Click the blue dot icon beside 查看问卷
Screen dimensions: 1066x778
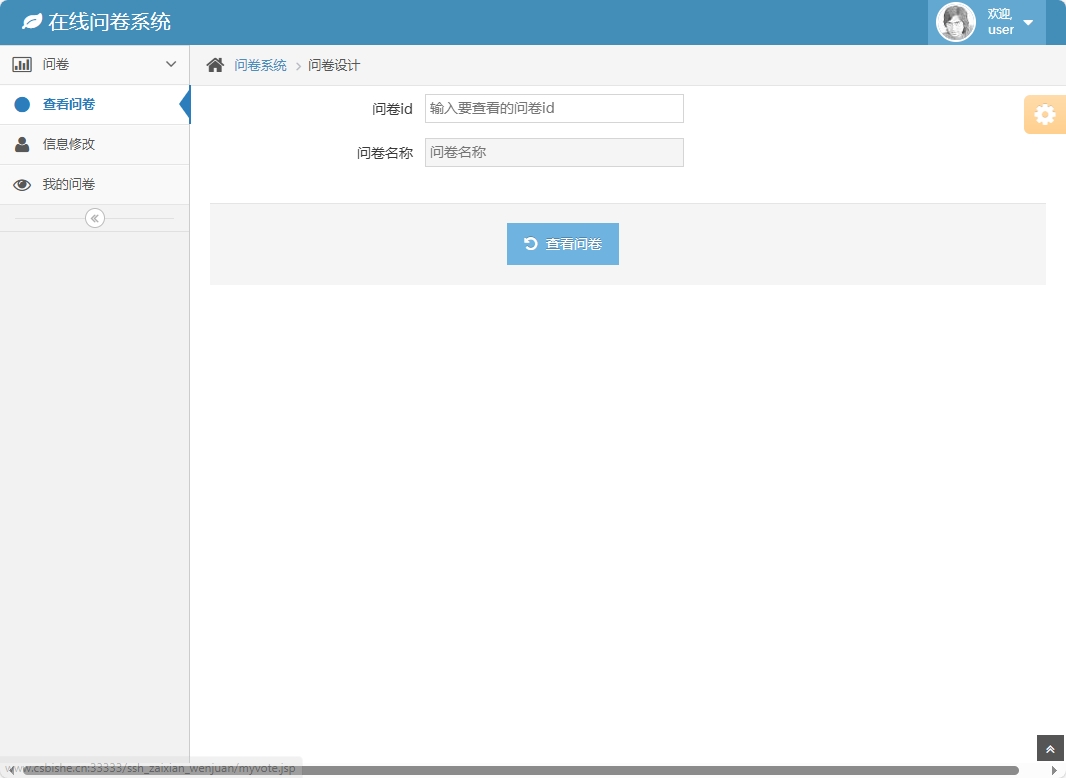[x=21, y=104]
